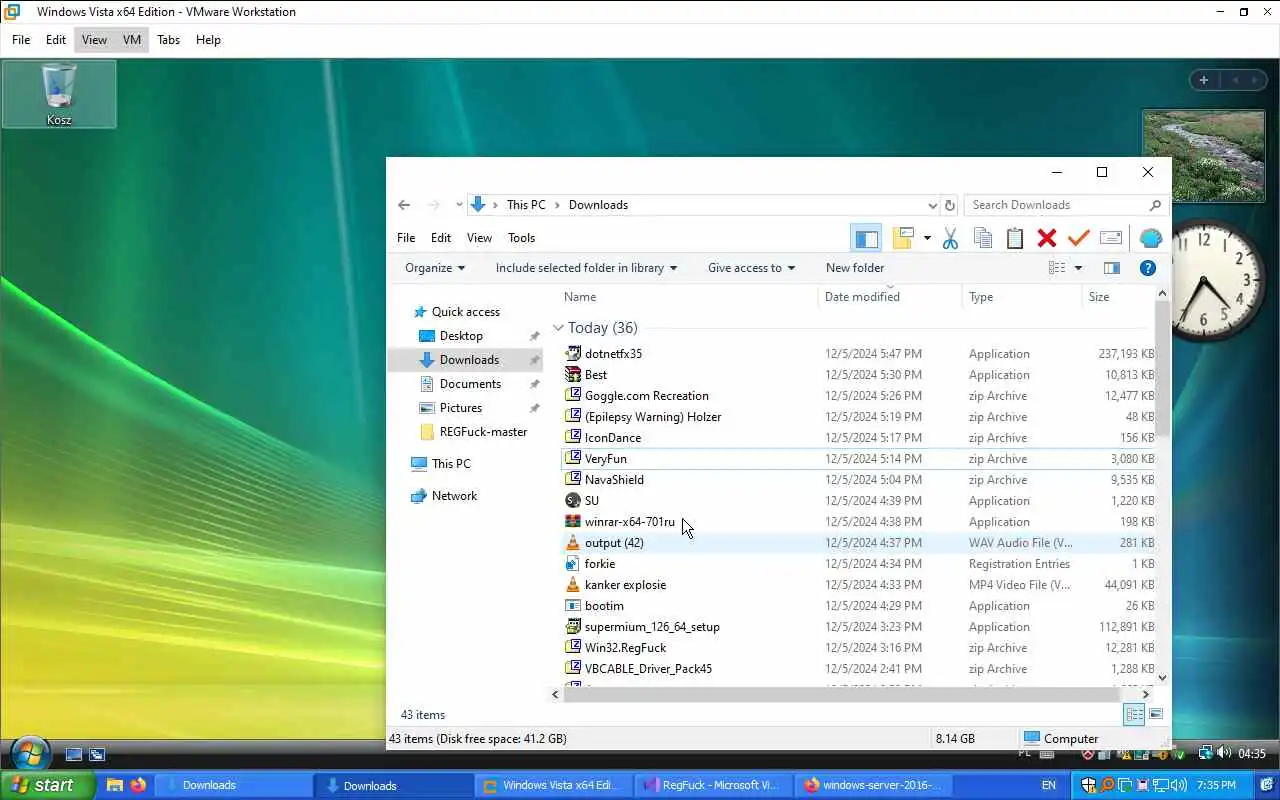Image resolution: width=1280 pixels, height=800 pixels.
Task: Switch to Windows Vista x64 Edition taskbar button
Action: 553,785
